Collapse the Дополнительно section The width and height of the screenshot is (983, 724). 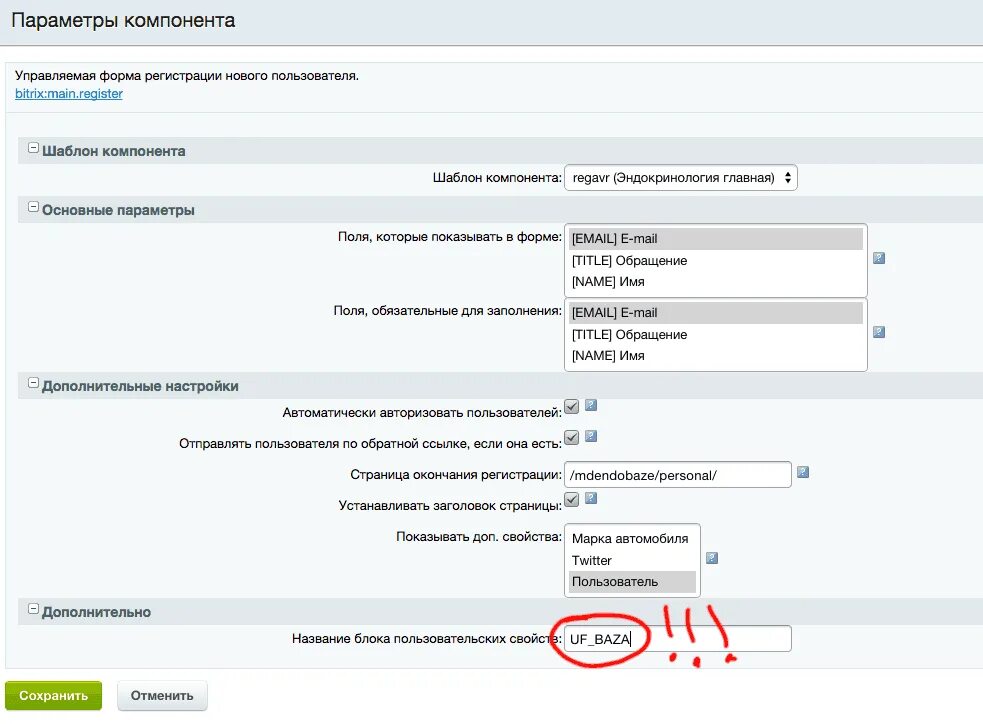(x=34, y=609)
